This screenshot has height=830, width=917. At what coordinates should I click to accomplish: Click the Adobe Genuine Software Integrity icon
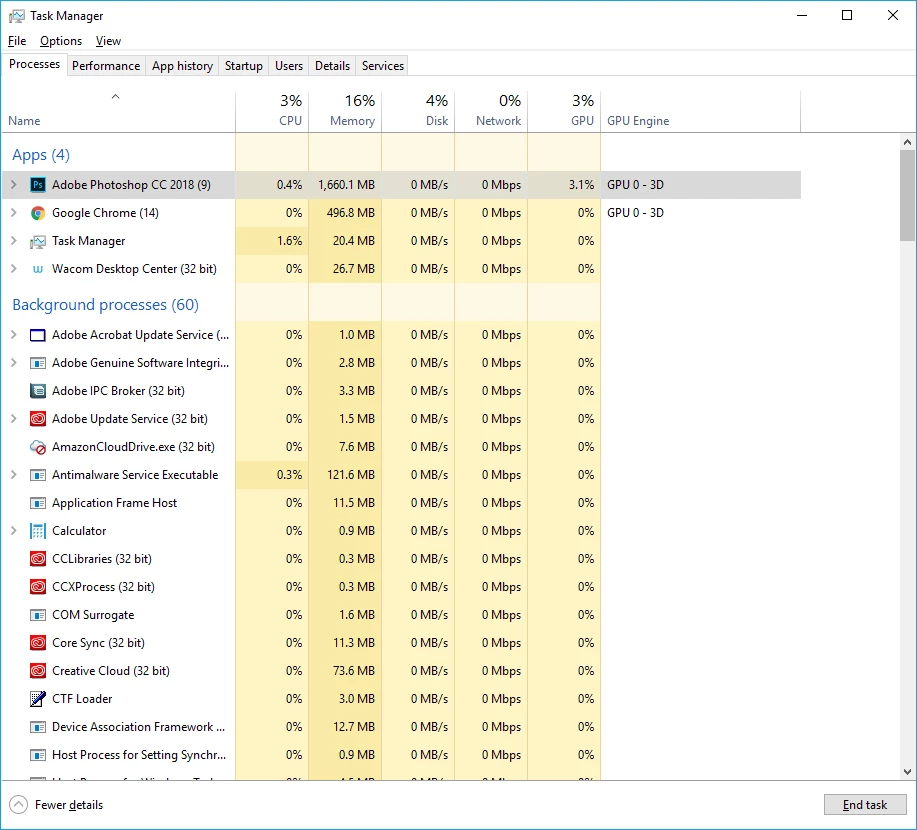click(37, 363)
